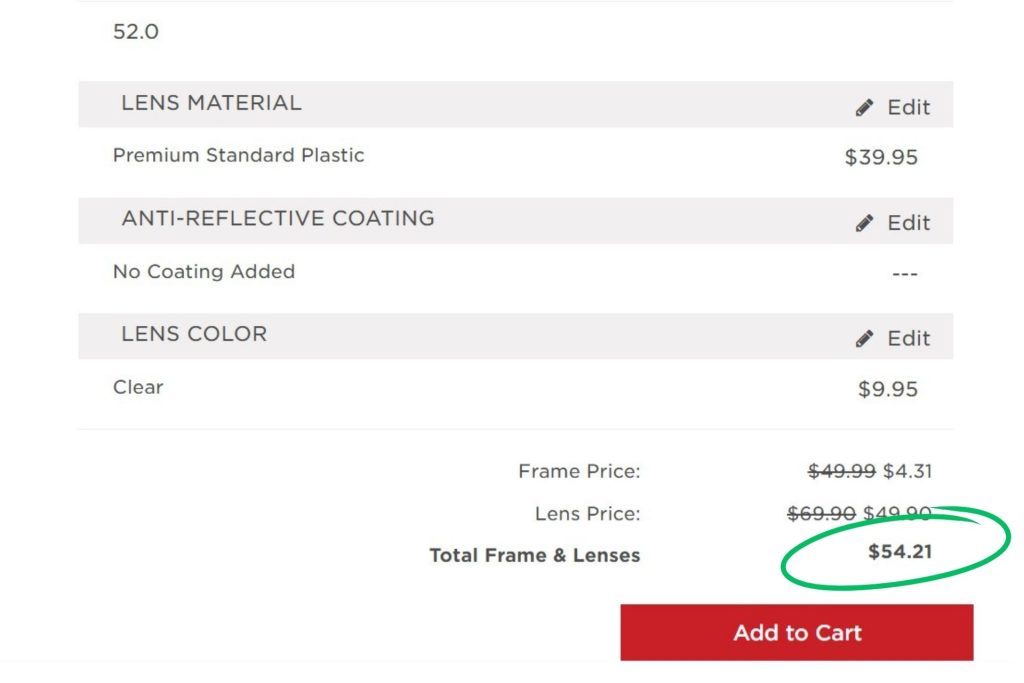Image resolution: width=1024 pixels, height=683 pixels.
Task: Select the LENS COLOR section header
Action: point(194,335)
